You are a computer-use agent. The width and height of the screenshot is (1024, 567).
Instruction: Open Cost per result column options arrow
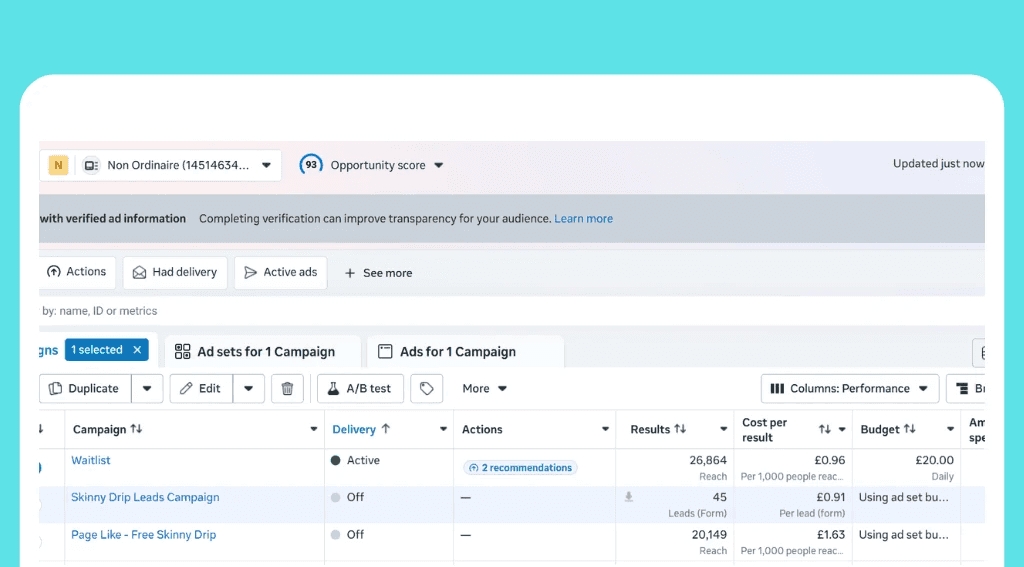[x=842, y=429]
